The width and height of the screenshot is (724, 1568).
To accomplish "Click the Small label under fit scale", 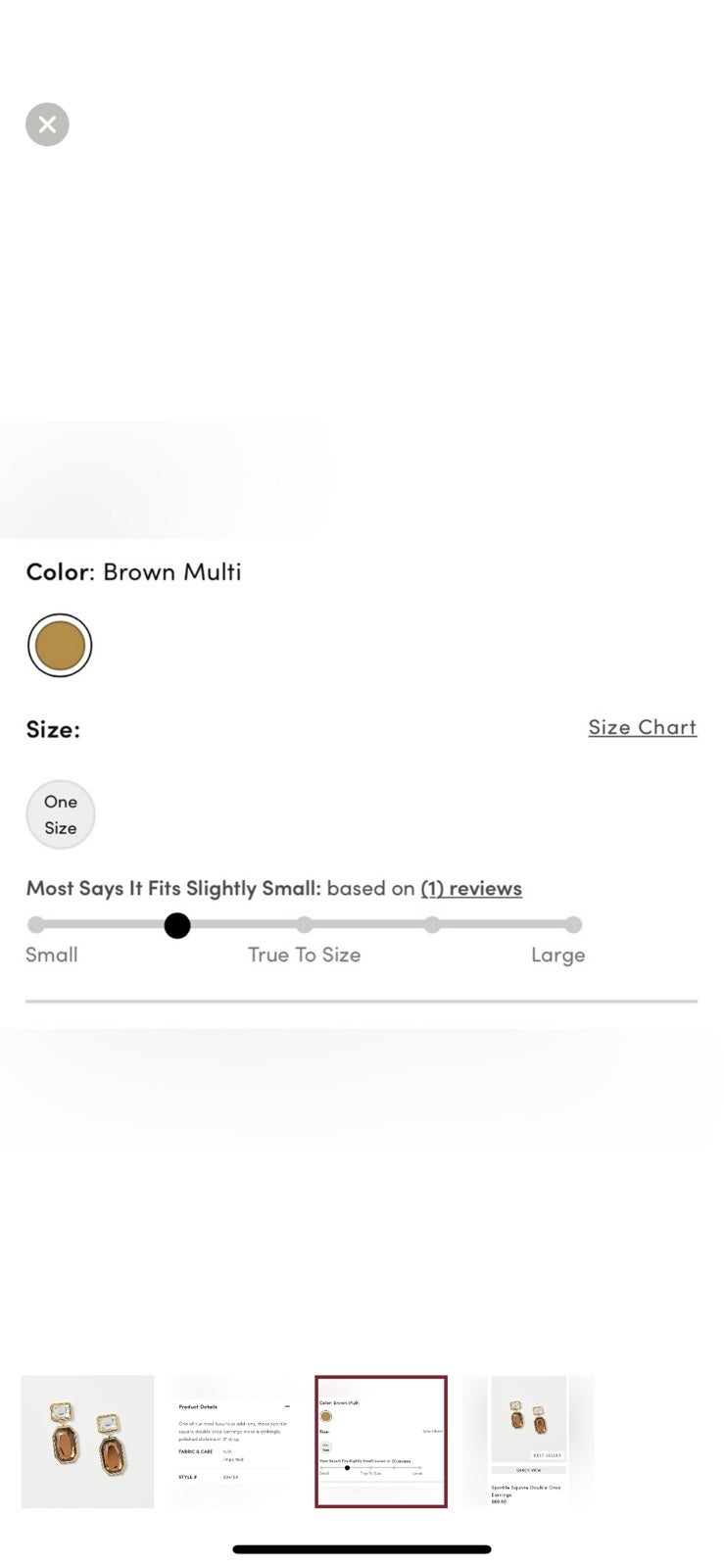I will [52, 955].
